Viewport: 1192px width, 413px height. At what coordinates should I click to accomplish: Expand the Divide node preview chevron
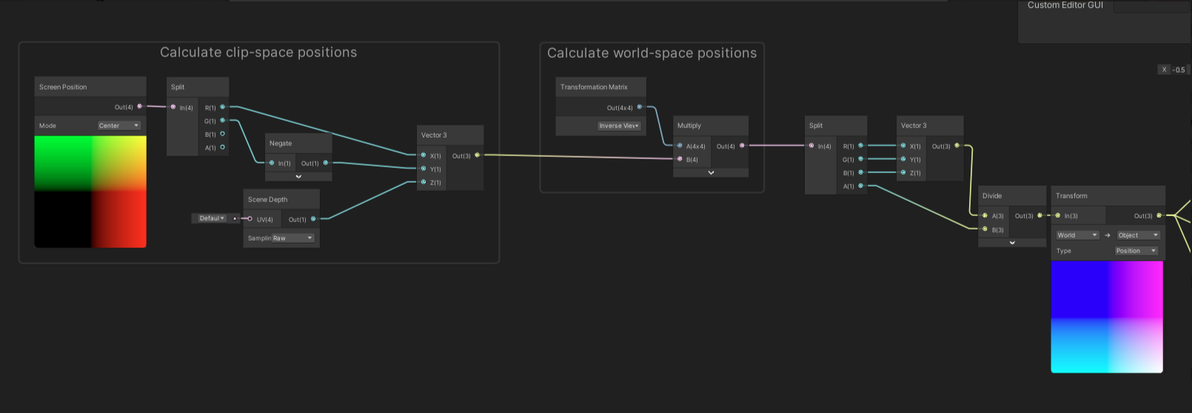pyautogui.click(x=1013, y=243)
